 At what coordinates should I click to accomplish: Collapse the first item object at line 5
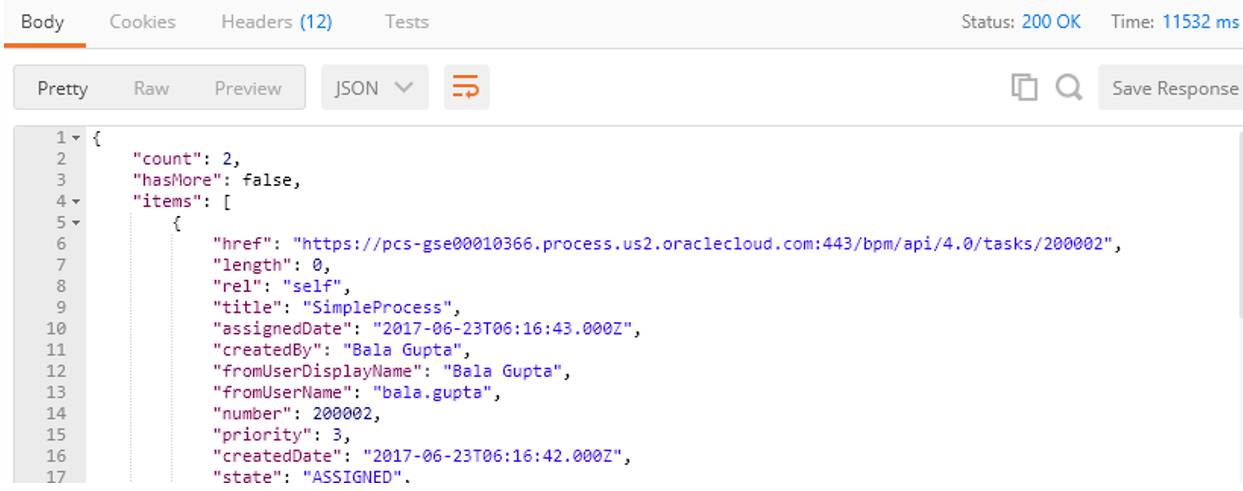(x=76, y=222)
